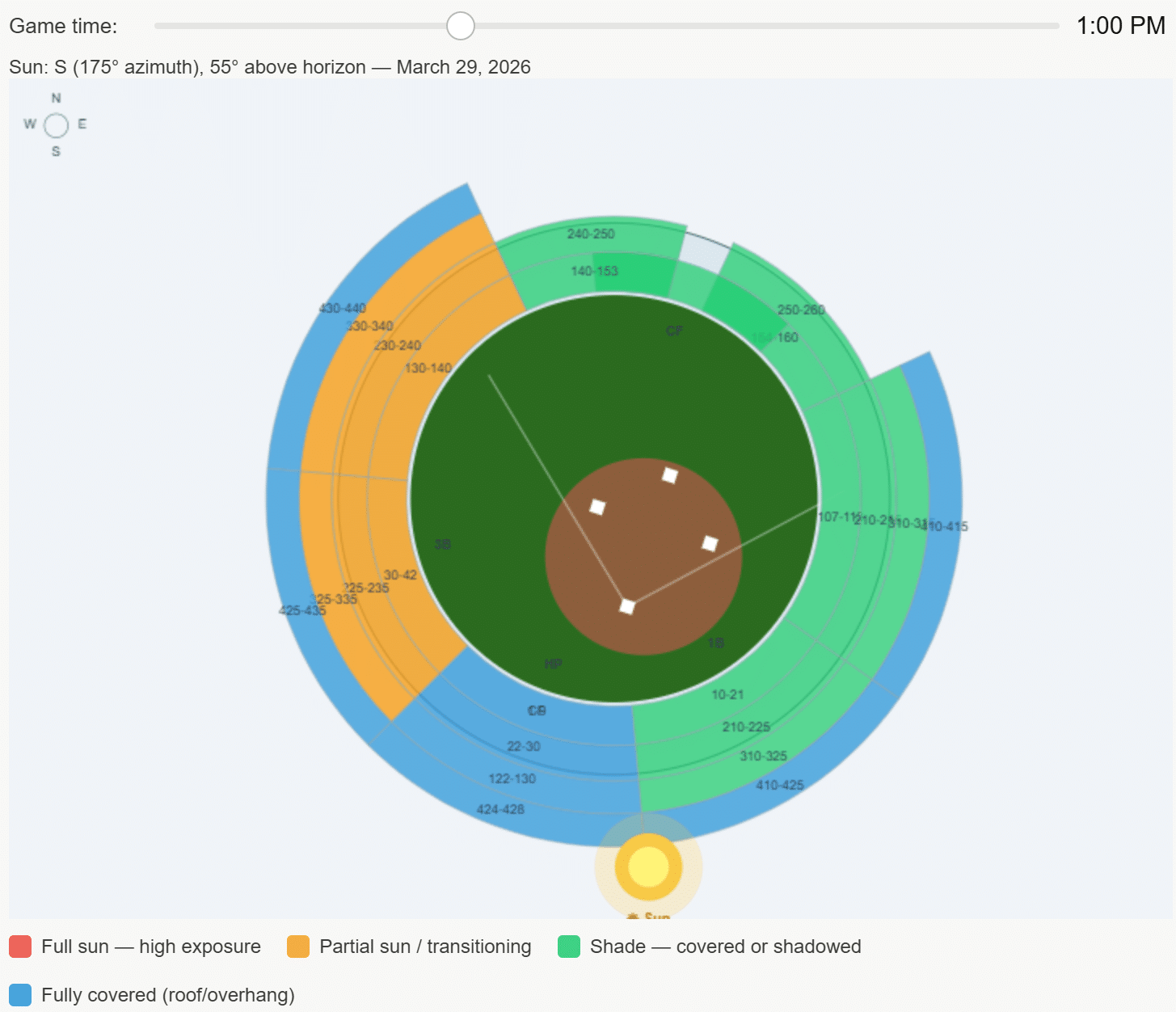Click the blue Fully covered legend swatch
The height and width of the screenshot is (1012, 1176).
click(x=20, y=995)
